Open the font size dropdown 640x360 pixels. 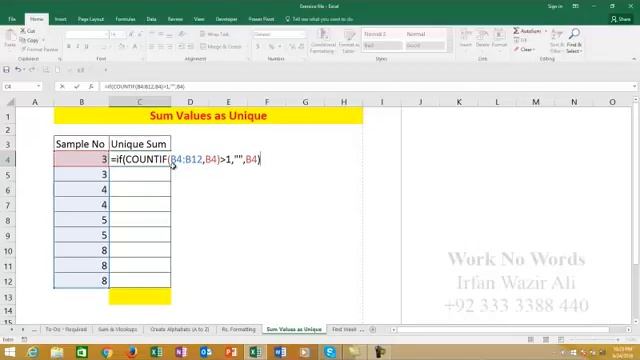pyautogui.click(x=123, y=34)
